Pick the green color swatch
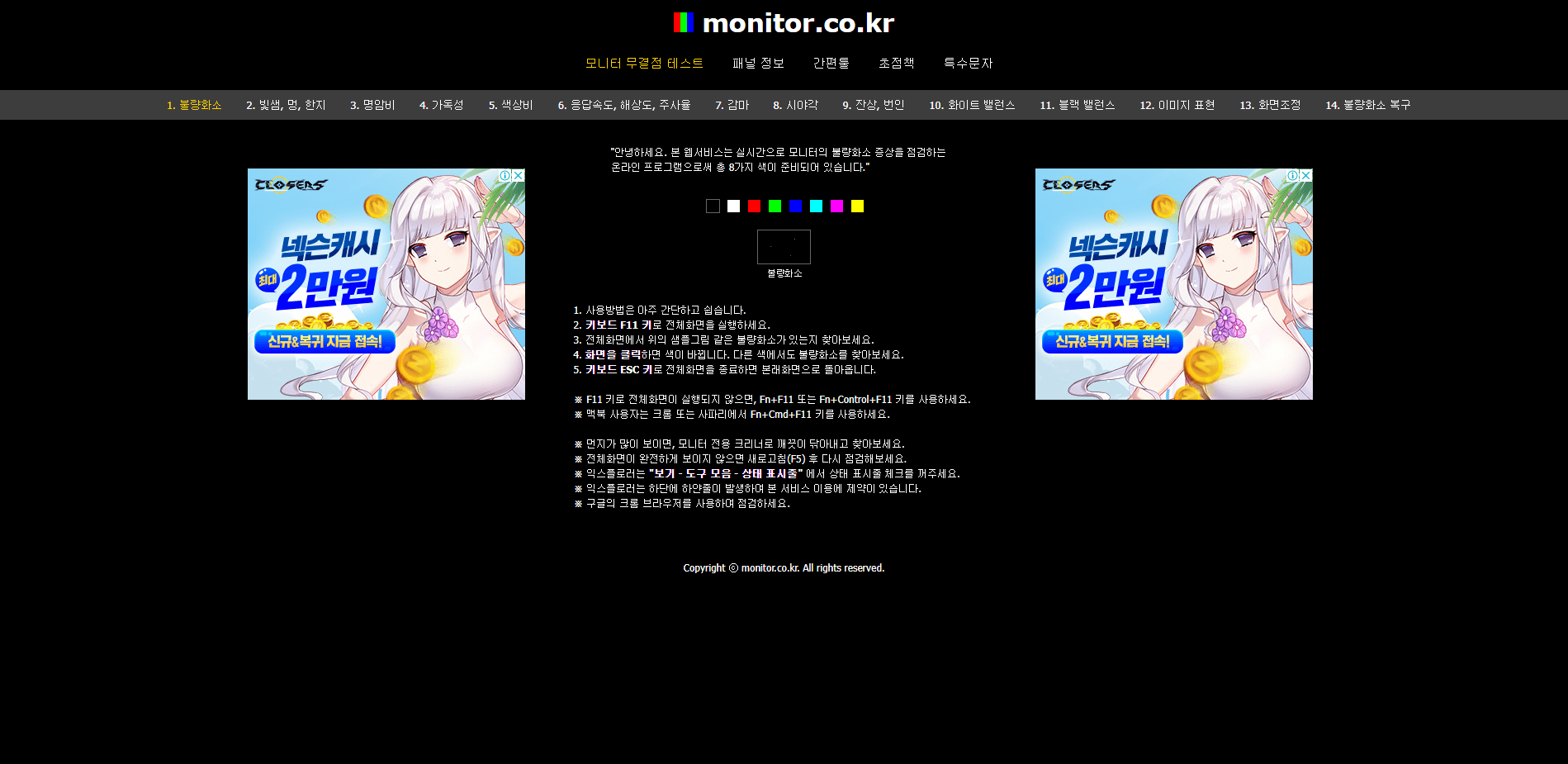 tap(775, 206)
